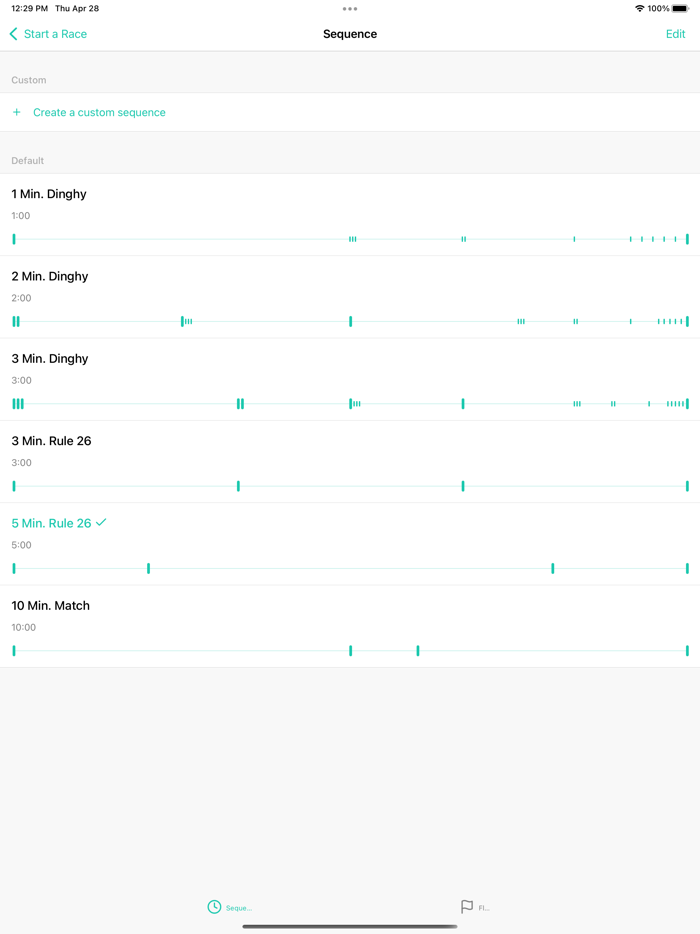Screen dimensions: 700x934
Task: Choose the 3 Min. Rule 26 sequence
Action: (x=350, y=462)
